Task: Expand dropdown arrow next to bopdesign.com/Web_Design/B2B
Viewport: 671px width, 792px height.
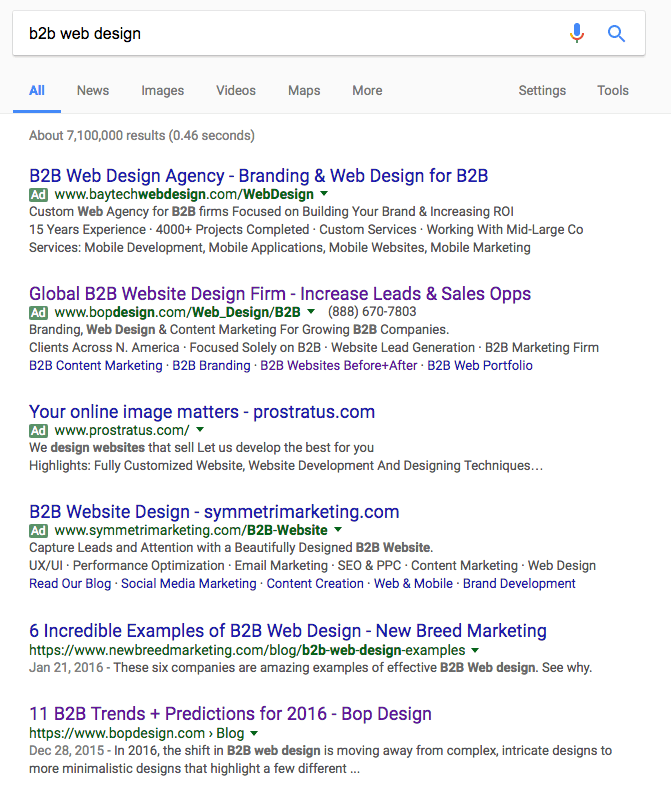Action: 311,311
